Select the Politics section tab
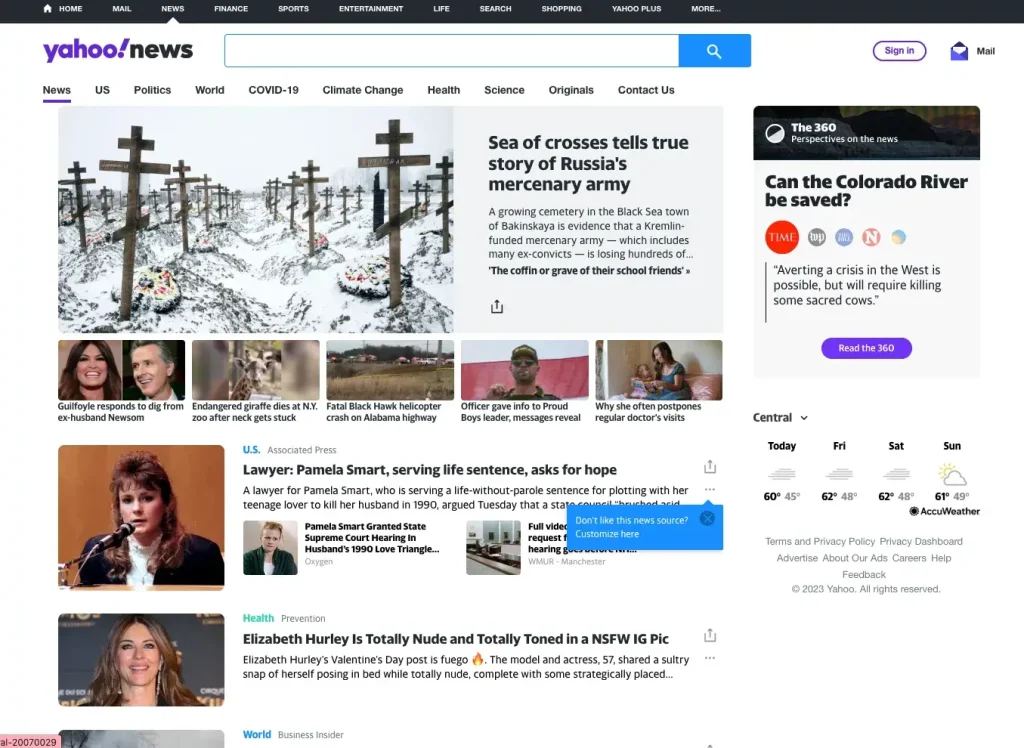This screenshot has width=1024, height=748. click(152, 90)
